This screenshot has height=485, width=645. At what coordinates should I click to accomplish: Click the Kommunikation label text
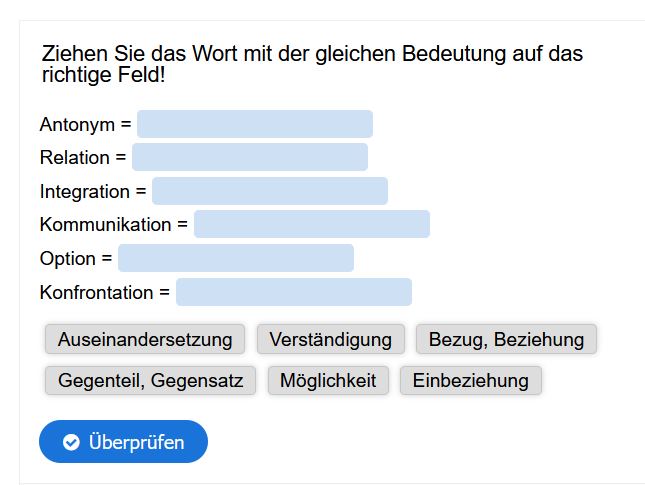point(105,224)
